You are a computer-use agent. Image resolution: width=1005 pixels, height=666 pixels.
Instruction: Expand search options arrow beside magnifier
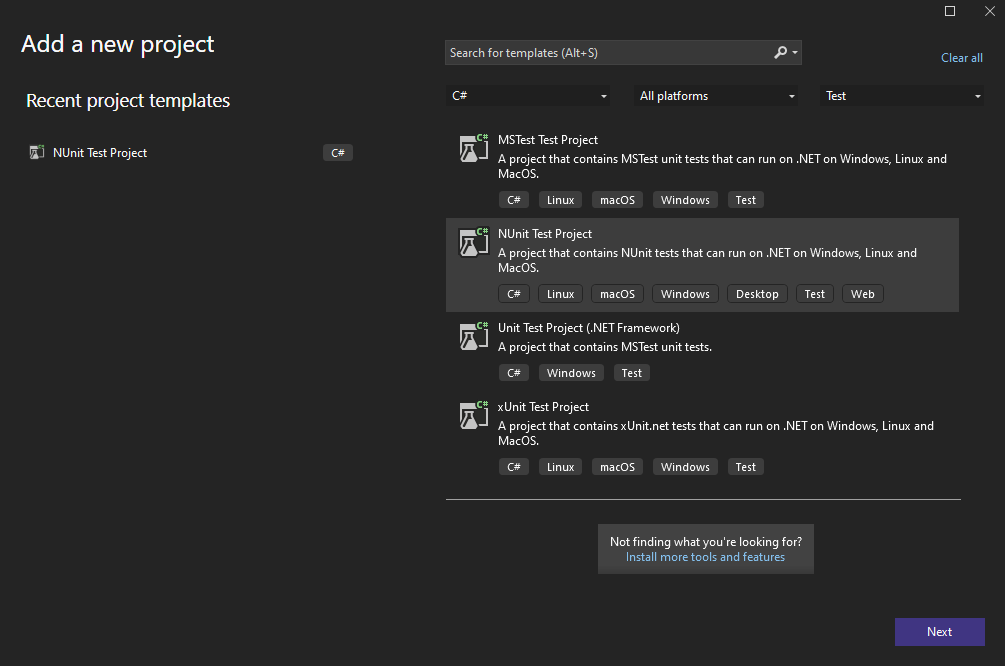pyautogui.click(x=795, y=53)
